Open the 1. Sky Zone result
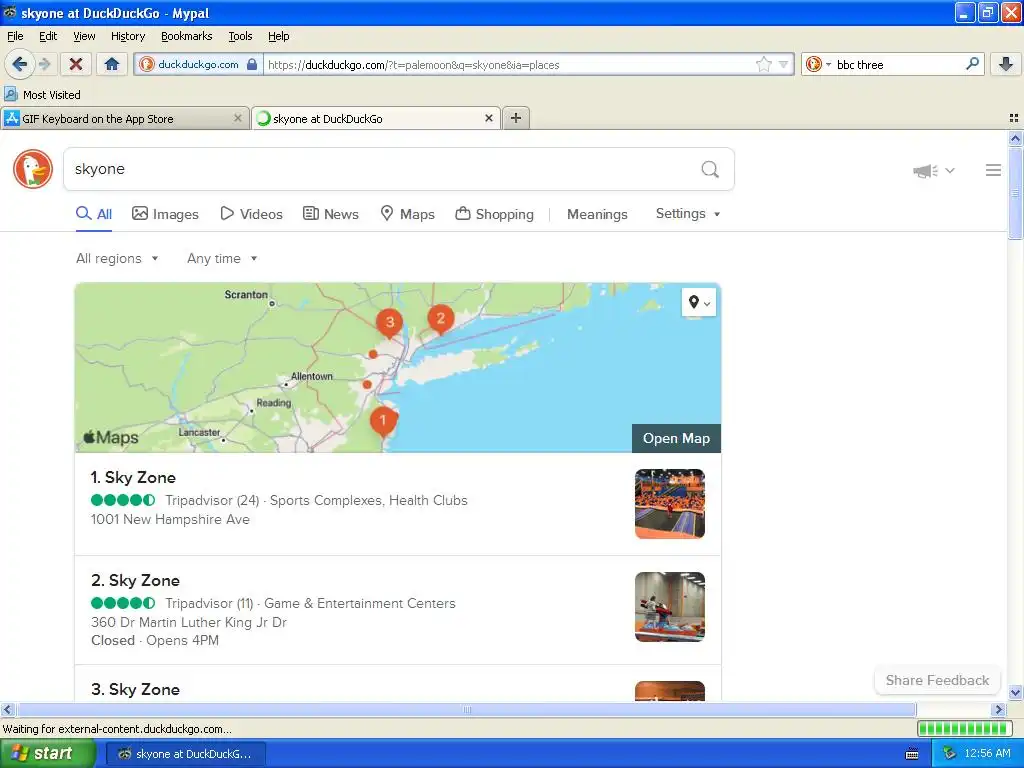This screenshot has height=768, width=1024. [133, 477]
